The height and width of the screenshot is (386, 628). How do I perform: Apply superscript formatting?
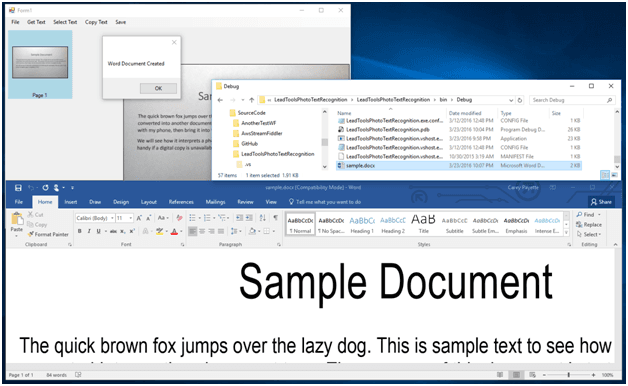tap(132, 231)
